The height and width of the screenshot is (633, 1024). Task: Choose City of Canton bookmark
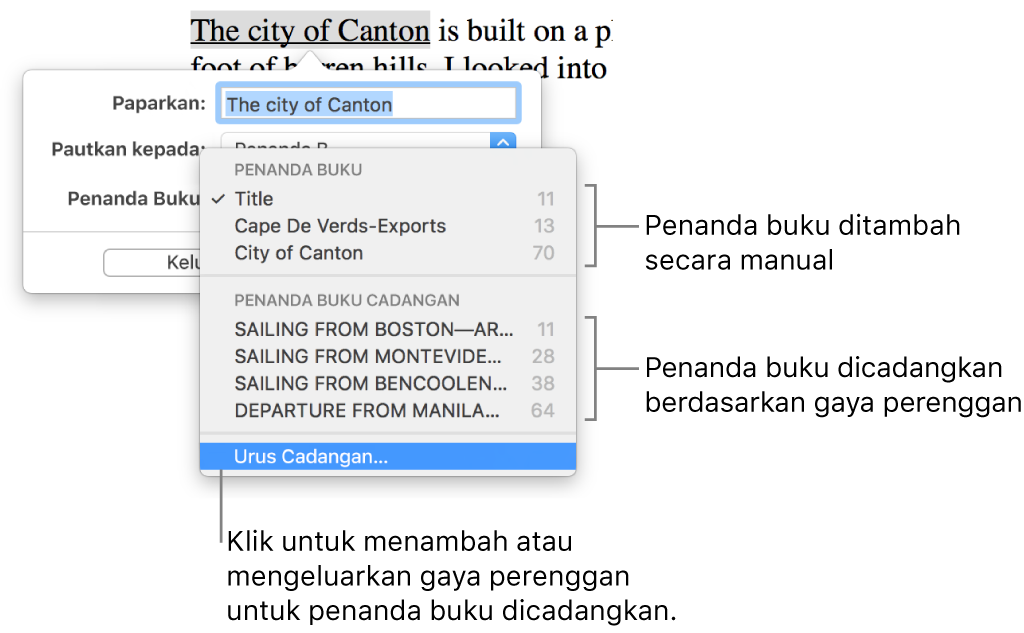pyautogui.click(x=388, y=253)
